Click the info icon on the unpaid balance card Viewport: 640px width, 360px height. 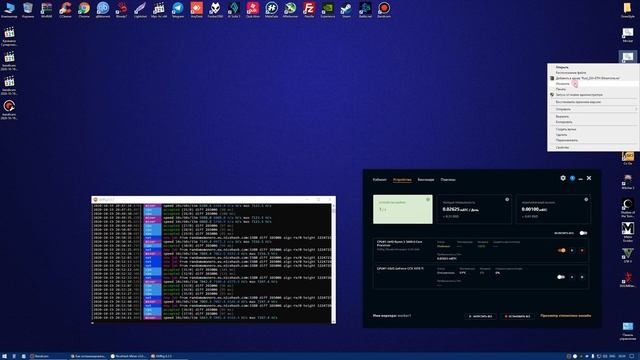point(586,200)
